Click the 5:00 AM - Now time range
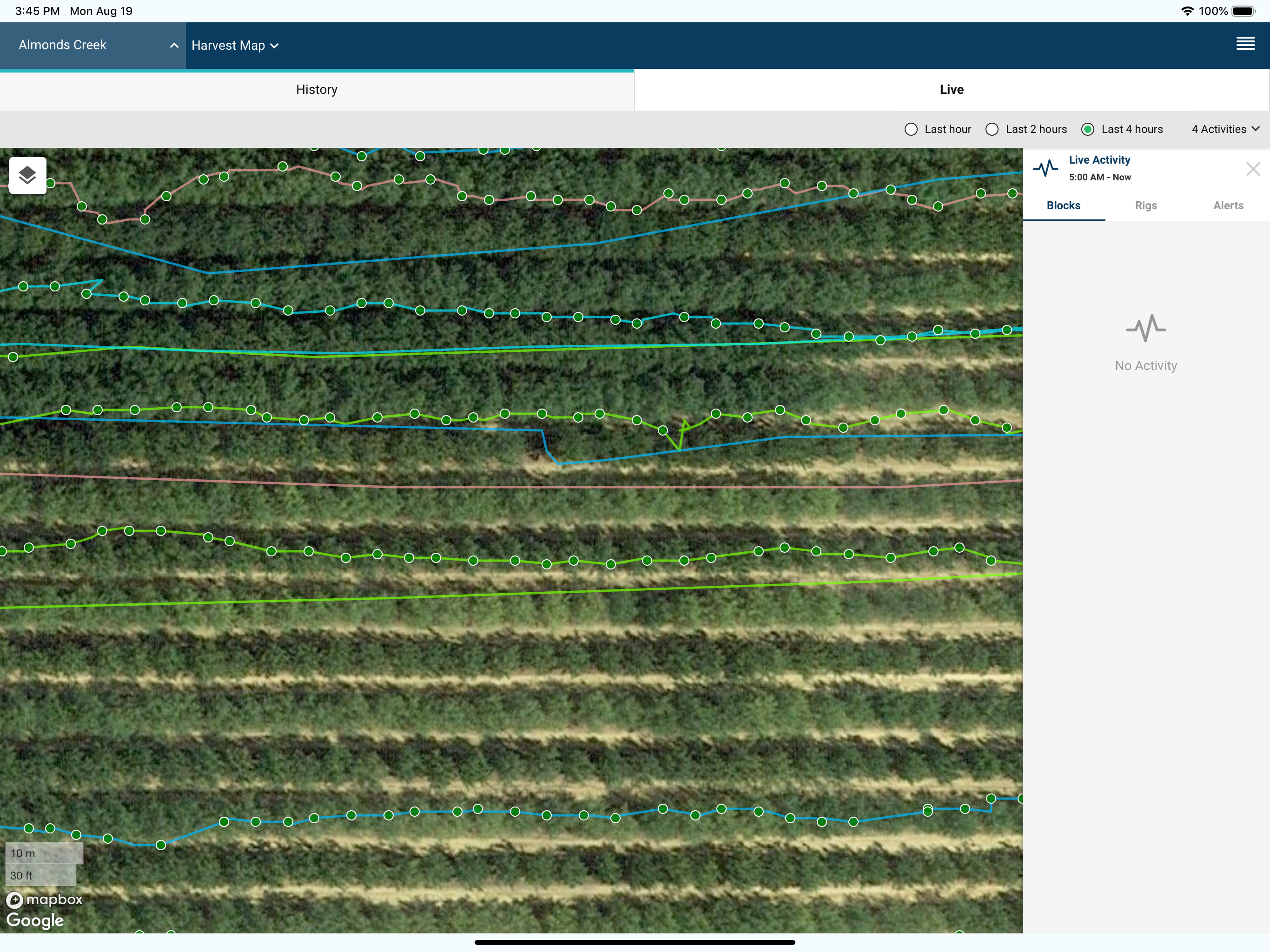 [x=1099, y=178]
